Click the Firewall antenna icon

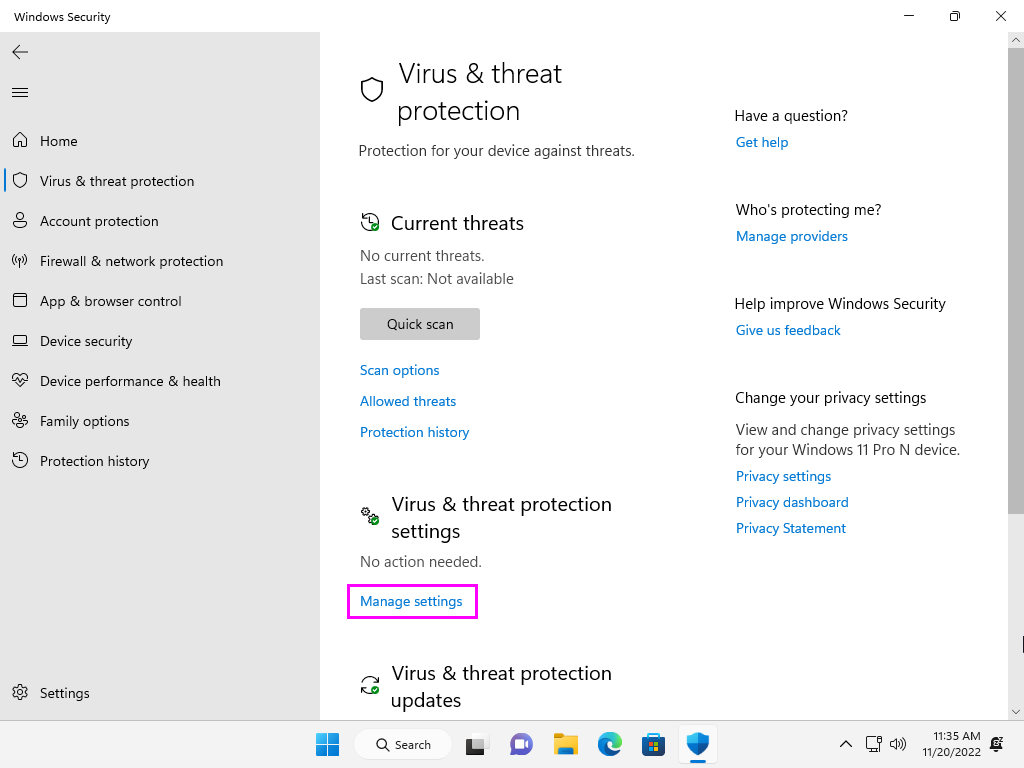point(20,261)
